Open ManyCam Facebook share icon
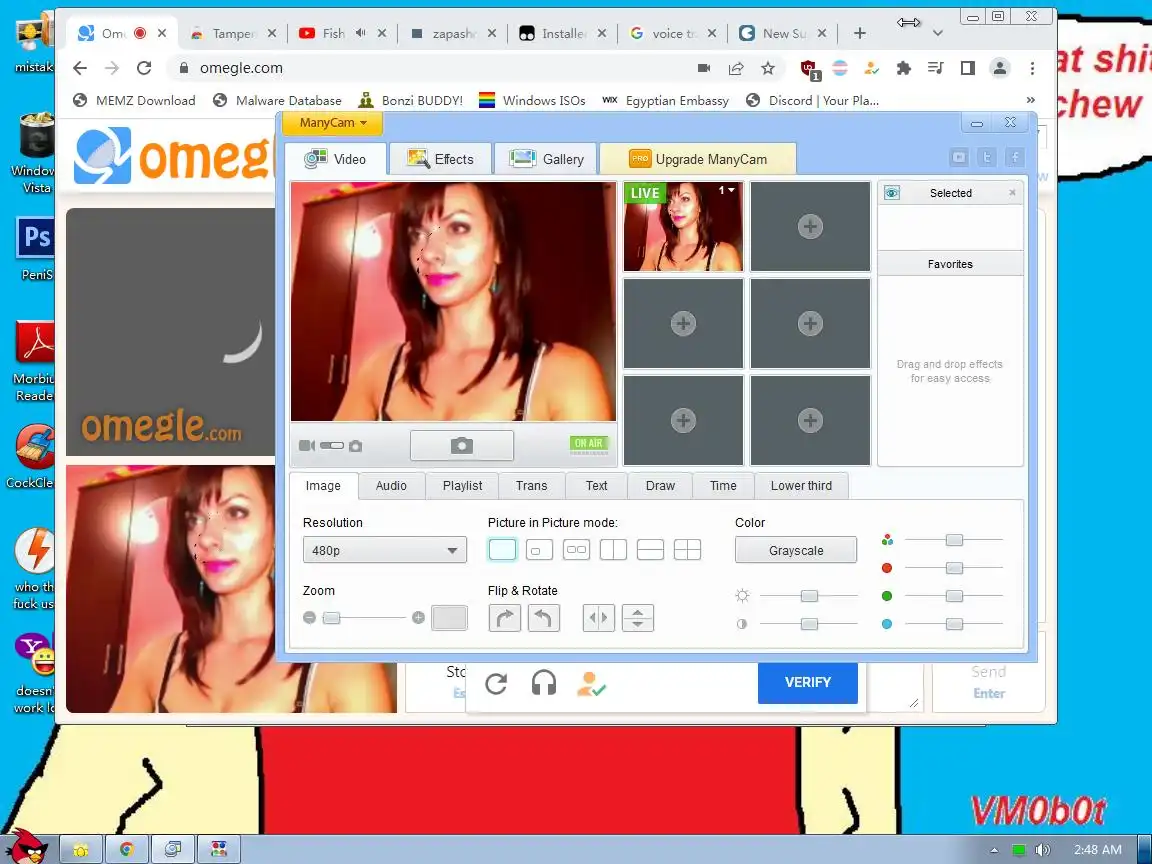 coord(1015,157)
